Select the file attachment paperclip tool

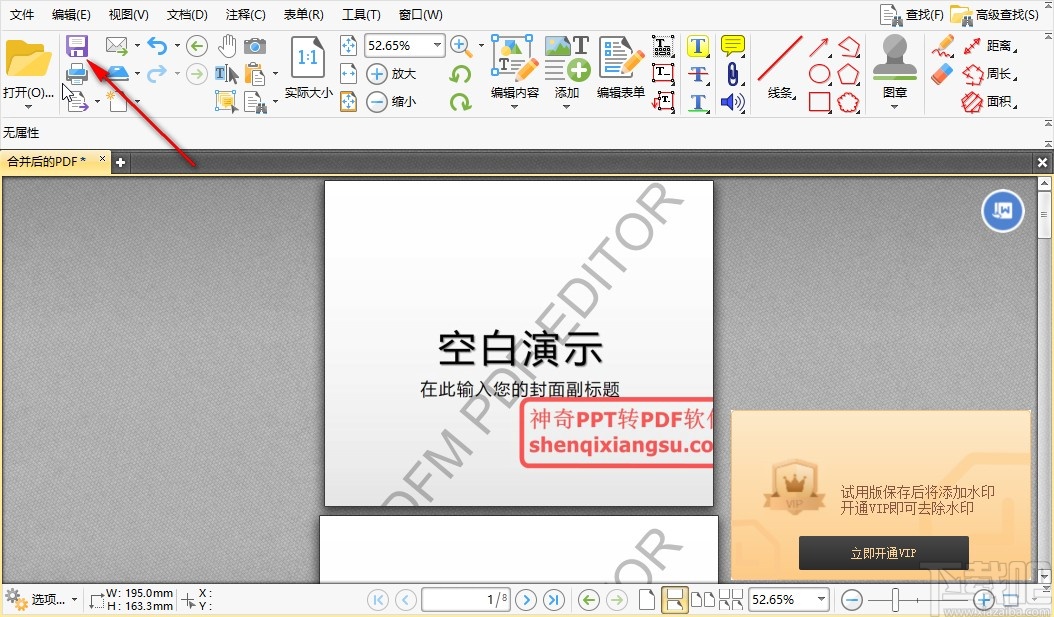(733, 73)
